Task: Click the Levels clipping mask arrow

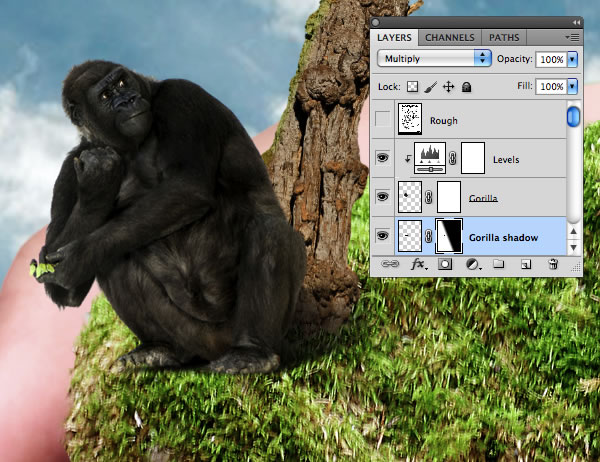Action: coord(408,158)
